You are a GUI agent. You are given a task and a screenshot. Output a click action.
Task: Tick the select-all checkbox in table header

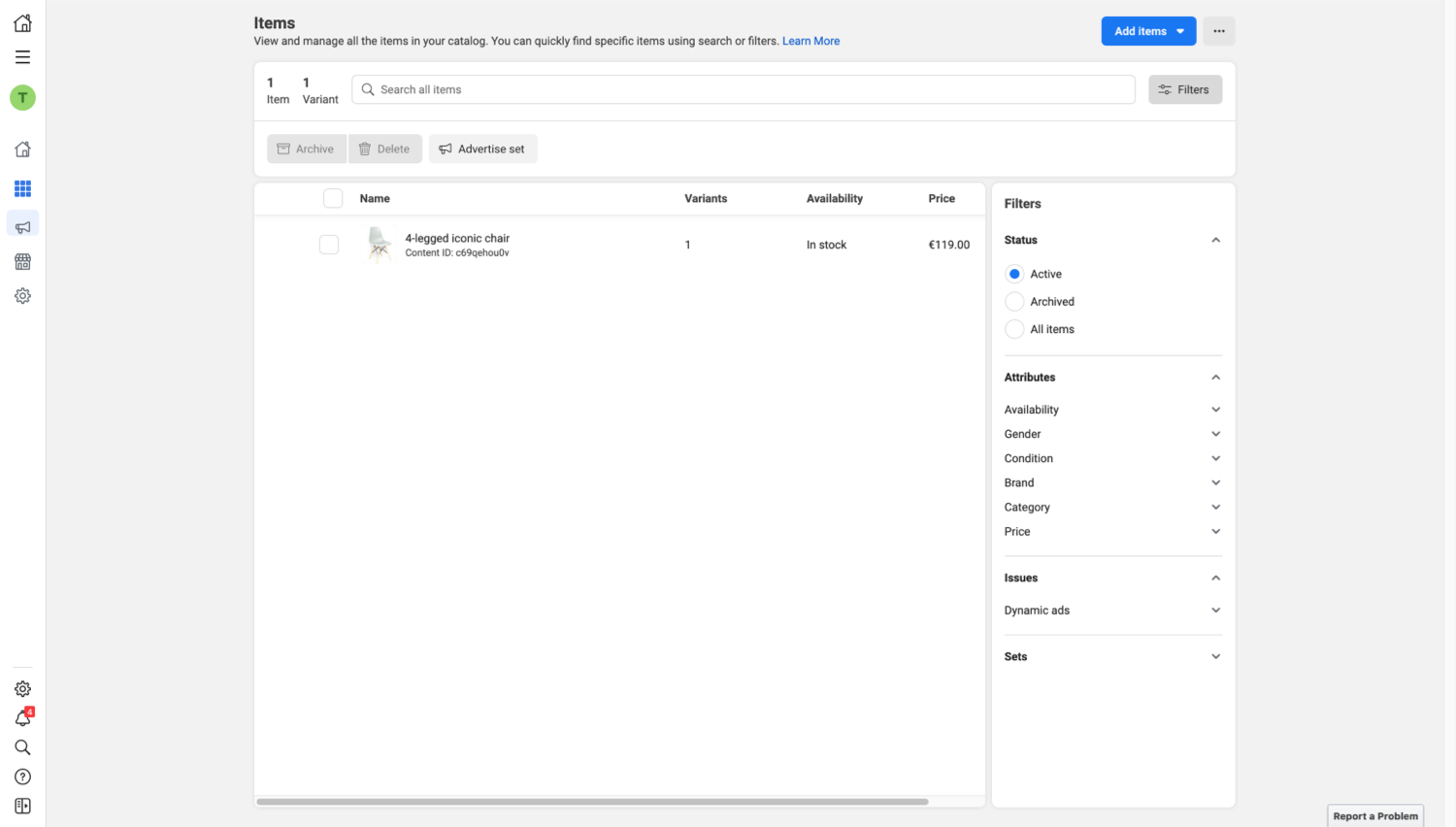coord(333,198)
